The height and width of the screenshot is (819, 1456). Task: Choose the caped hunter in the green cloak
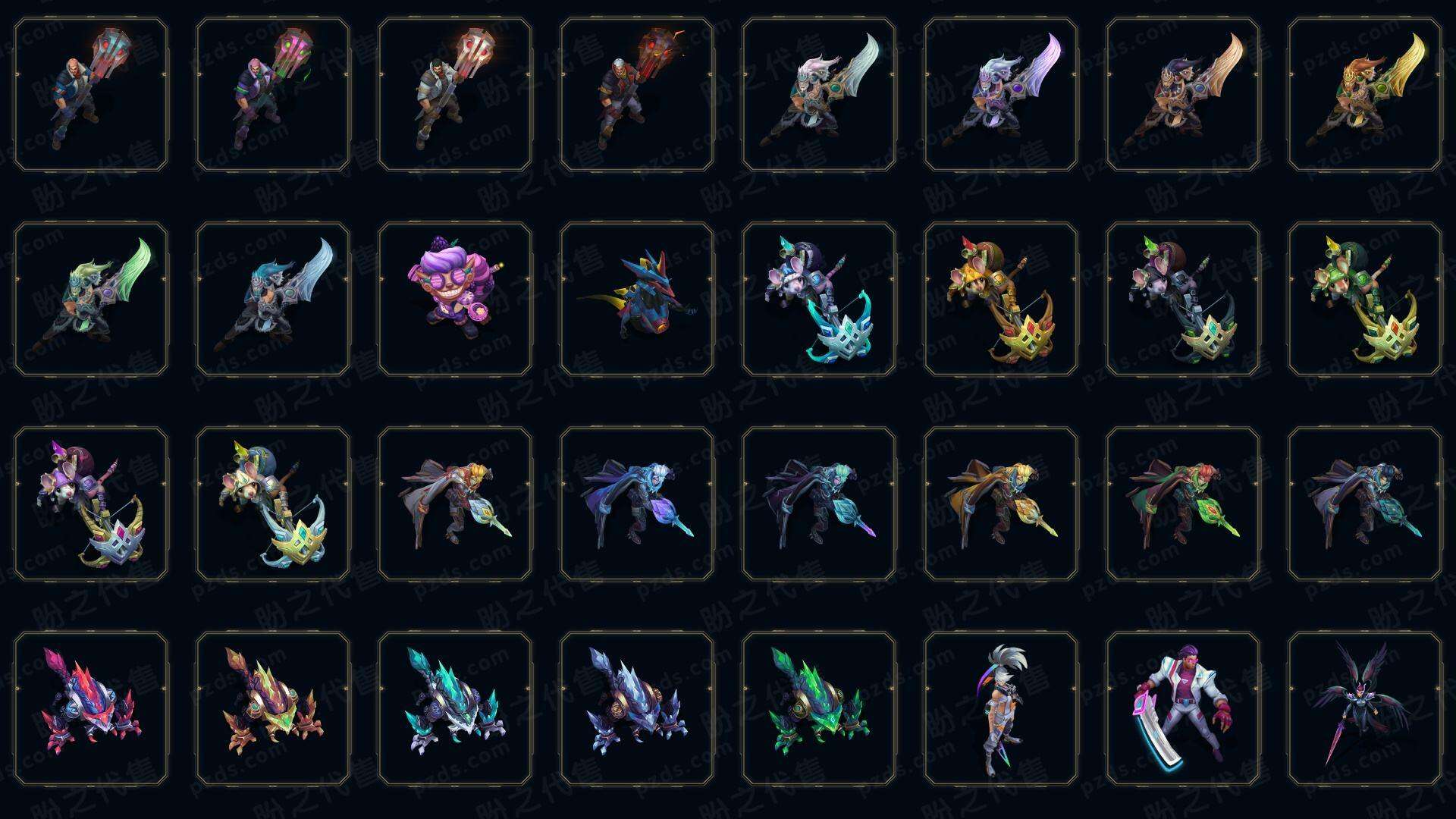point(1183,504)
